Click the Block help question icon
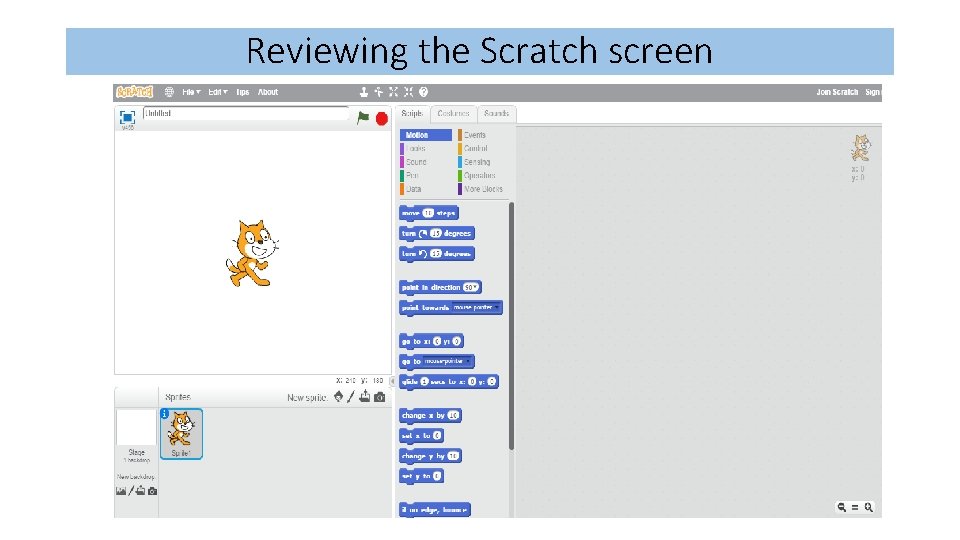Image resolution: width=960 pixels, height=540 pixels. tap(424, 92)
